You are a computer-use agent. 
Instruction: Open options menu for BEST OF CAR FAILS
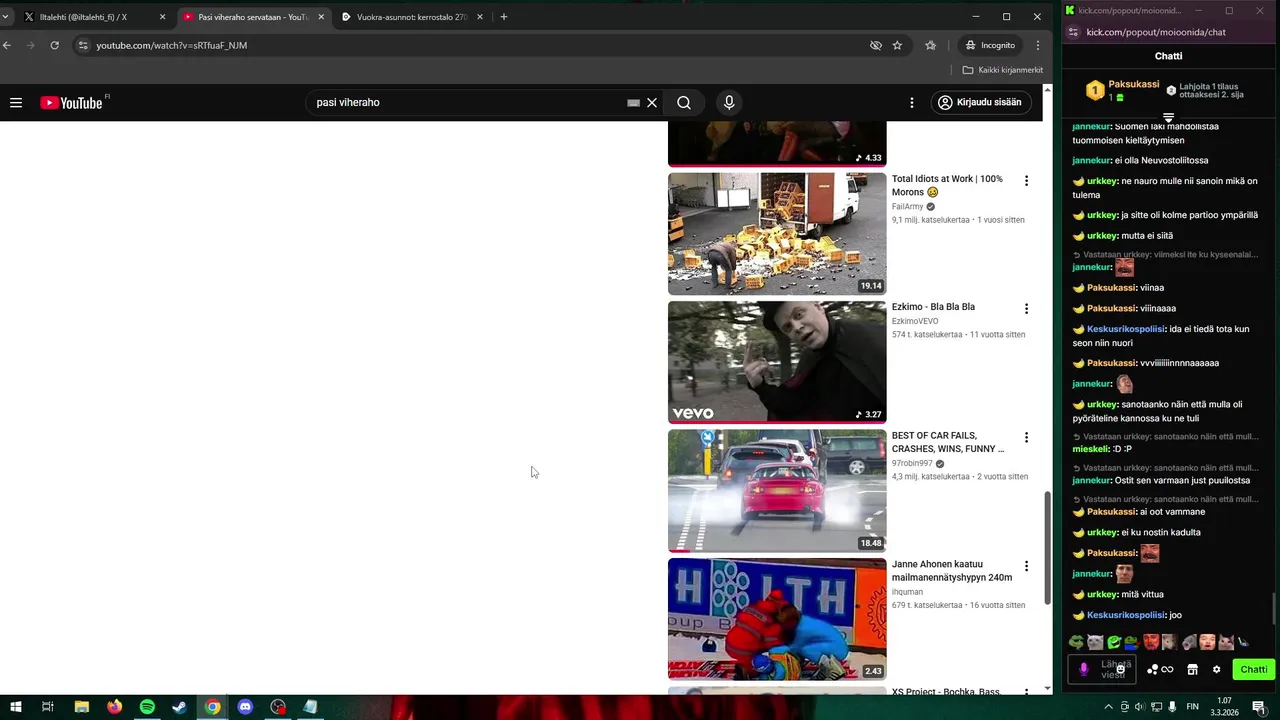coord(1026,438)
